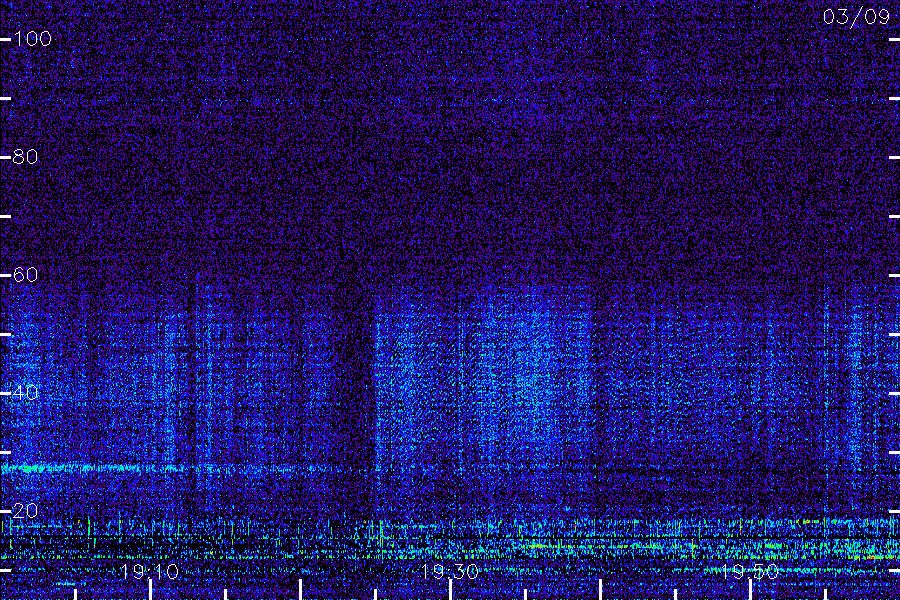Click the 19:10 time label
The width and height of the screenshot is (900, 600).
pos(150,571)
